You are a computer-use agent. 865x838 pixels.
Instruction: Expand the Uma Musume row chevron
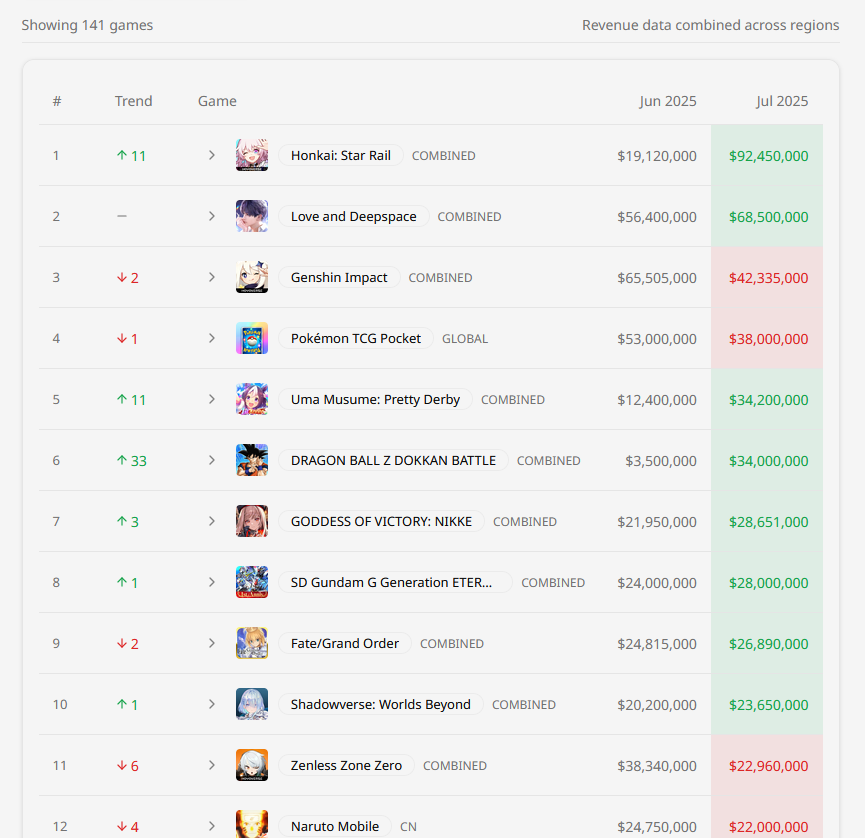pos(212,399)
